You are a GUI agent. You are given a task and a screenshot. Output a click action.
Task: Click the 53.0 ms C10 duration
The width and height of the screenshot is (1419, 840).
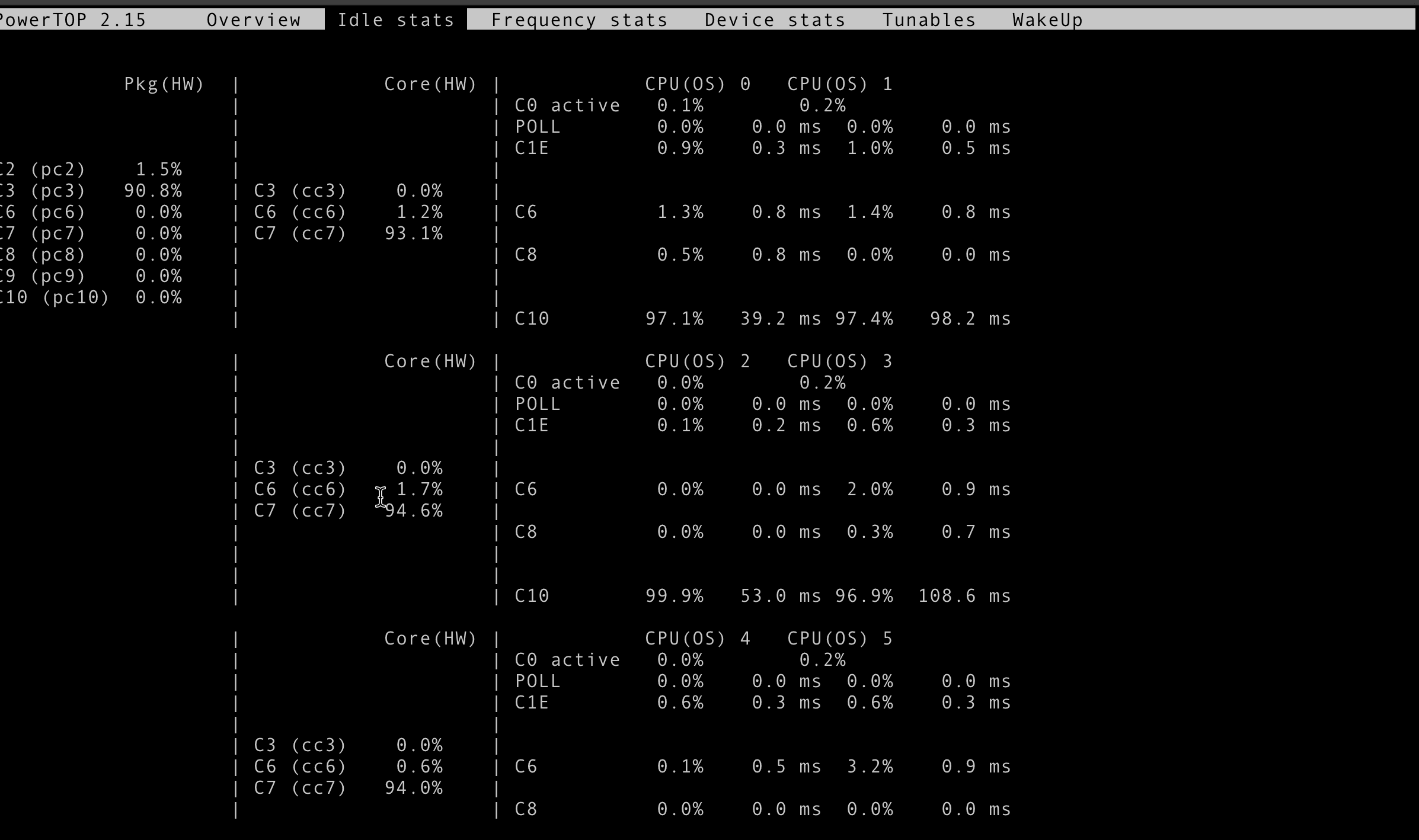click(781, 596)
